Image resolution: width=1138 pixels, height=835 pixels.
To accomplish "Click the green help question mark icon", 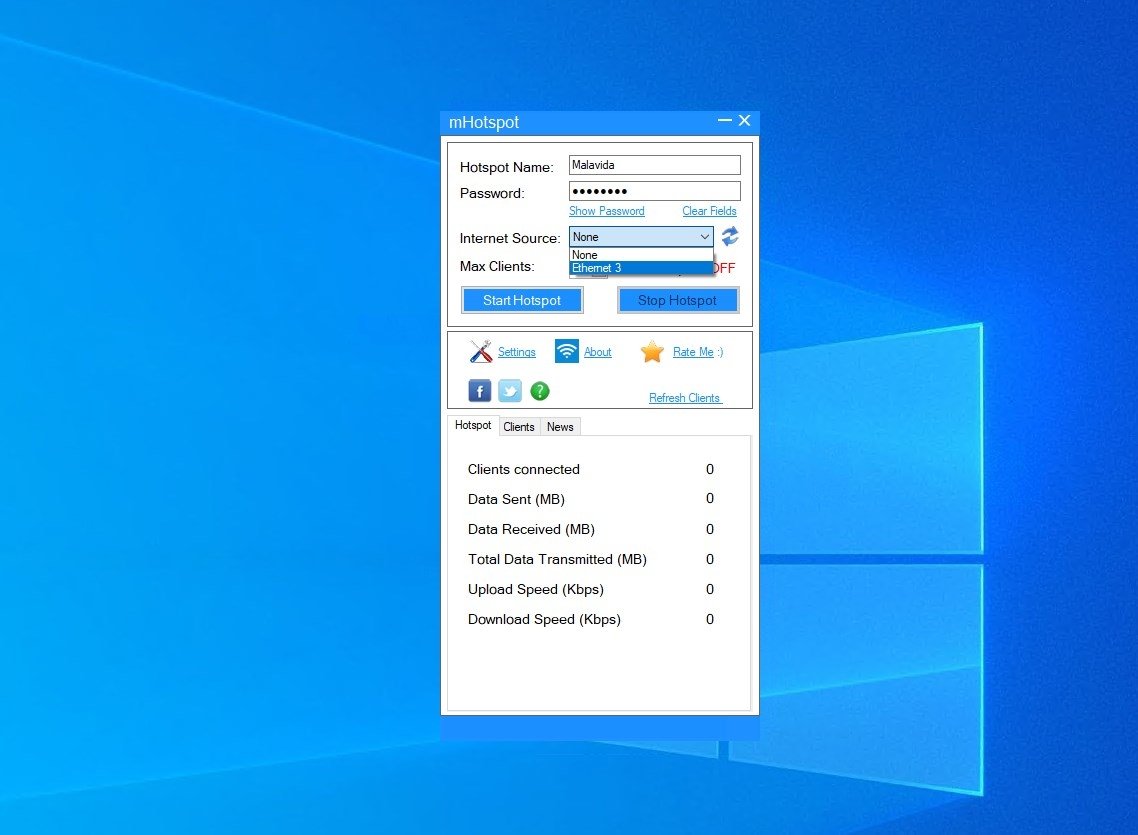I will [539, 391].
